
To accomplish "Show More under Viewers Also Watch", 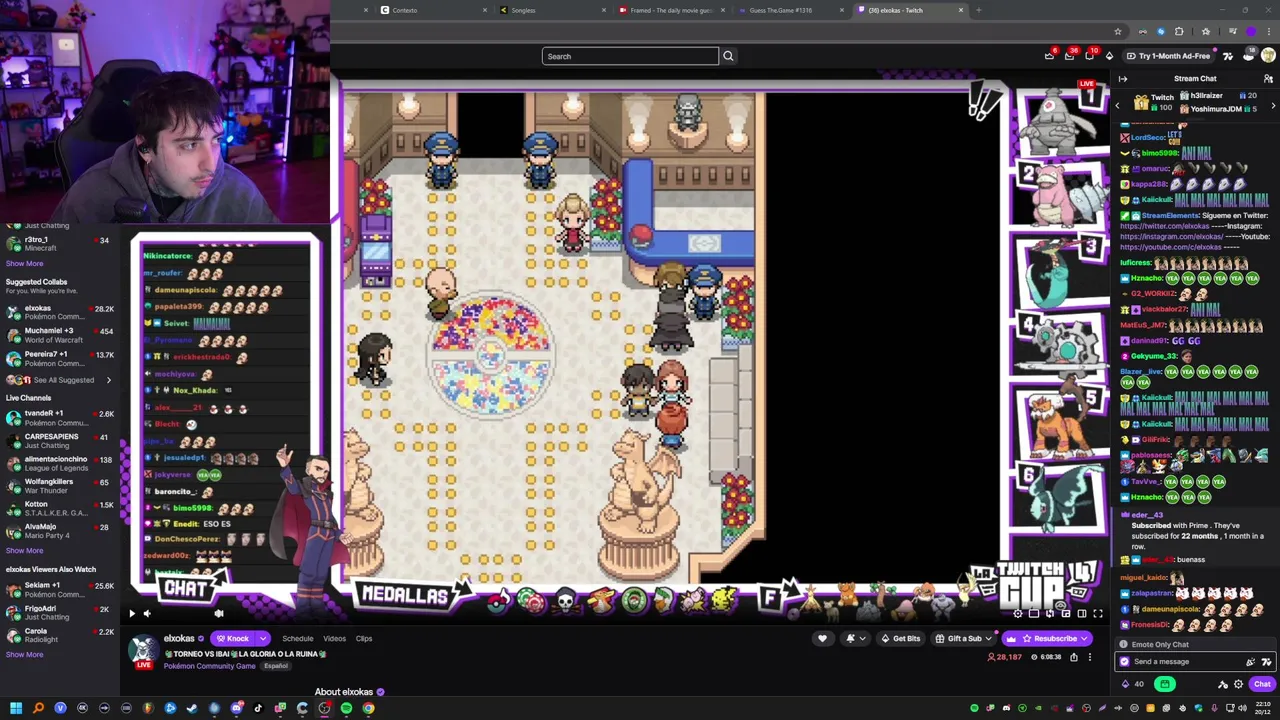I will click(24, 655).
